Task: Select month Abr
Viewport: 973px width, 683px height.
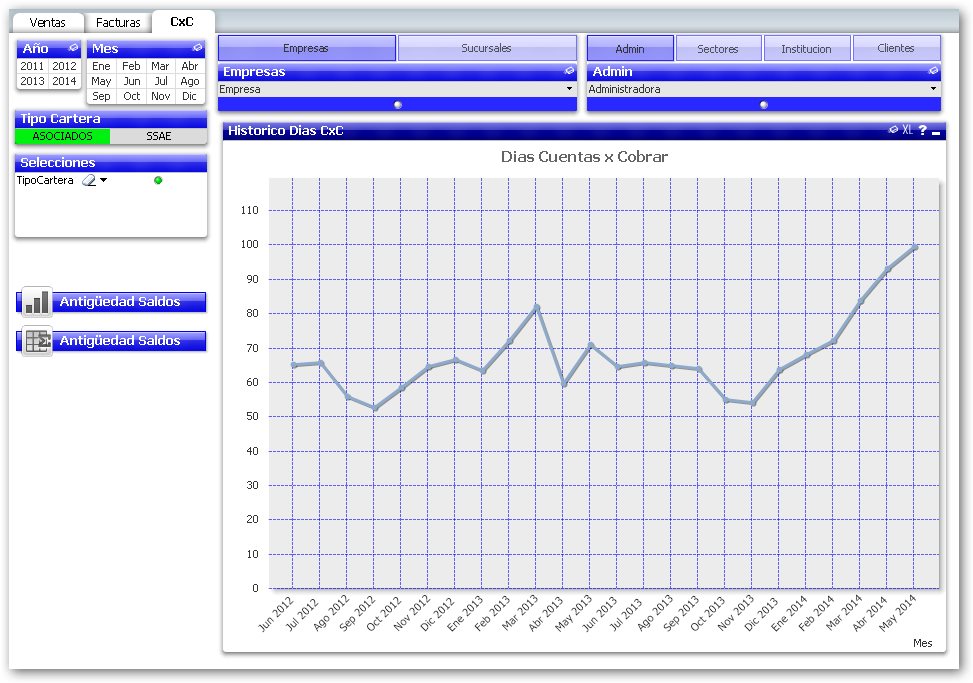Action: 189,66
